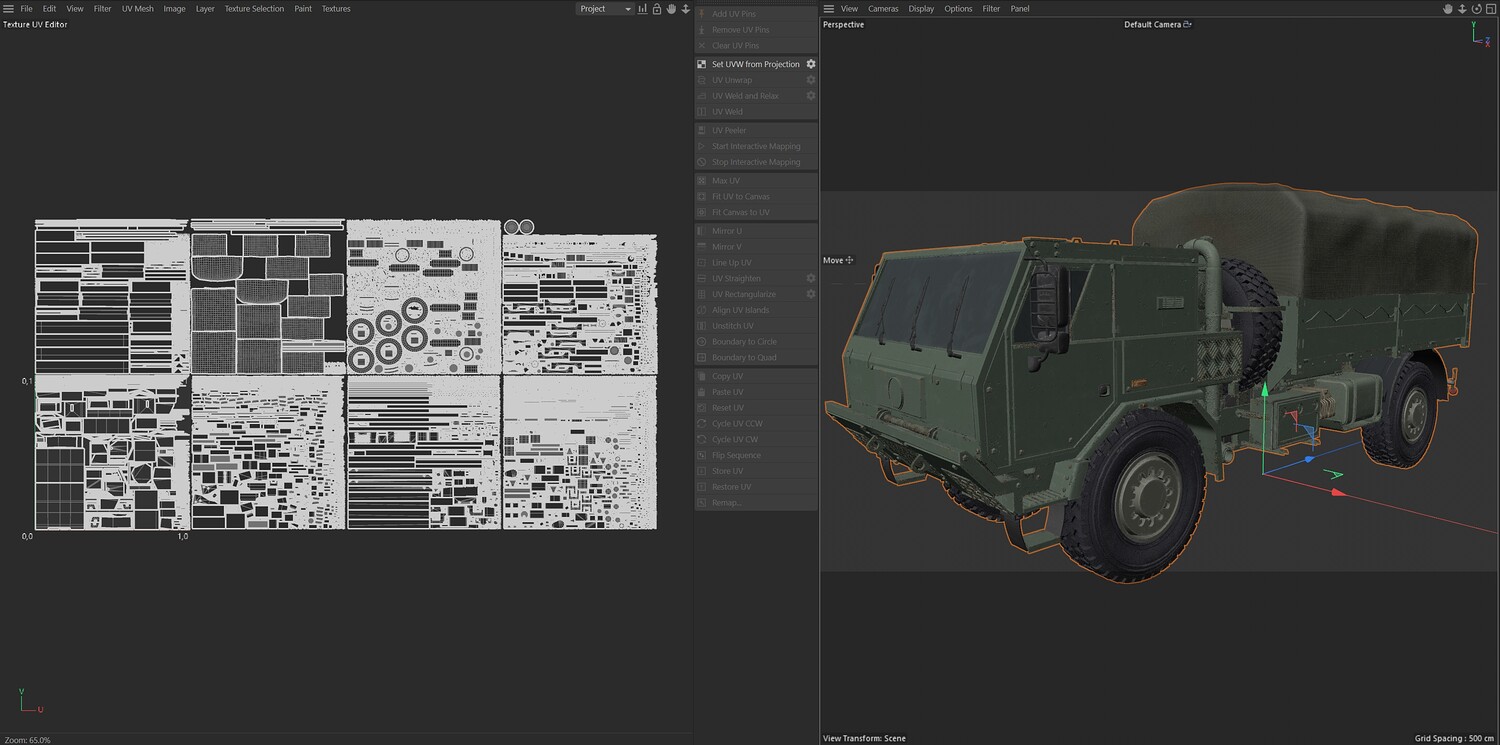
Task: Open the UV Mesh menu
Action: pyautogui.click(x=137, y=9)
